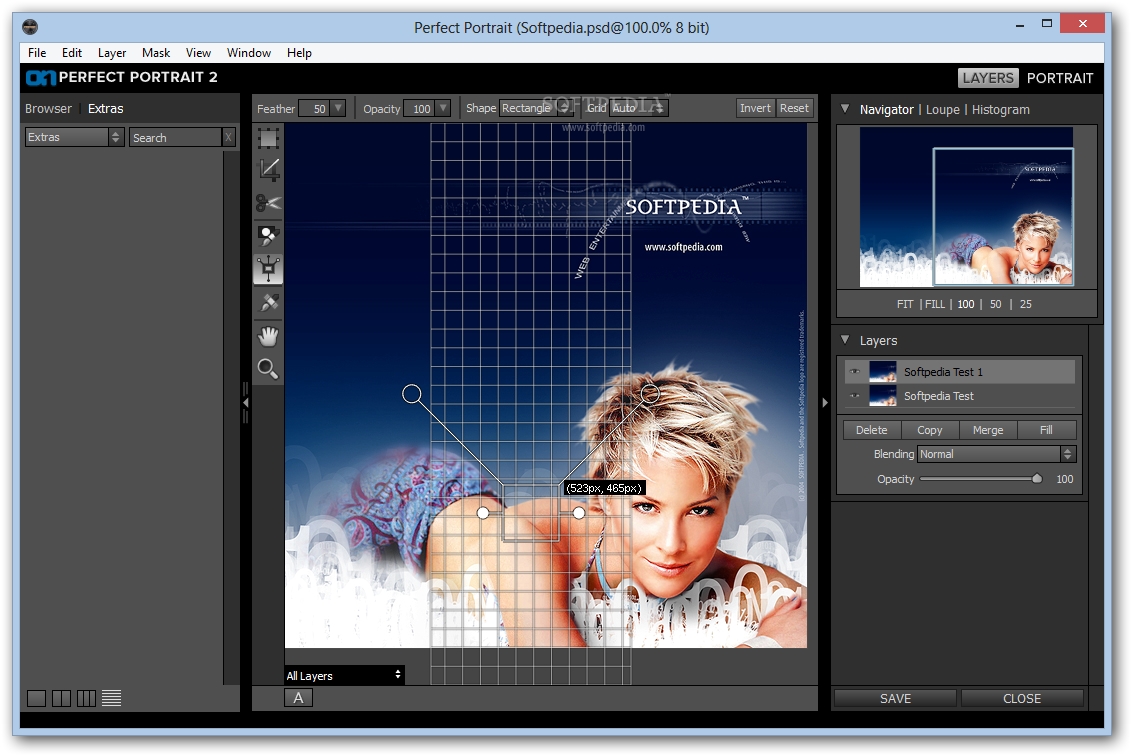
Task: Hide the Softpedia Test 1 layer
Action: tap(855, 372)
